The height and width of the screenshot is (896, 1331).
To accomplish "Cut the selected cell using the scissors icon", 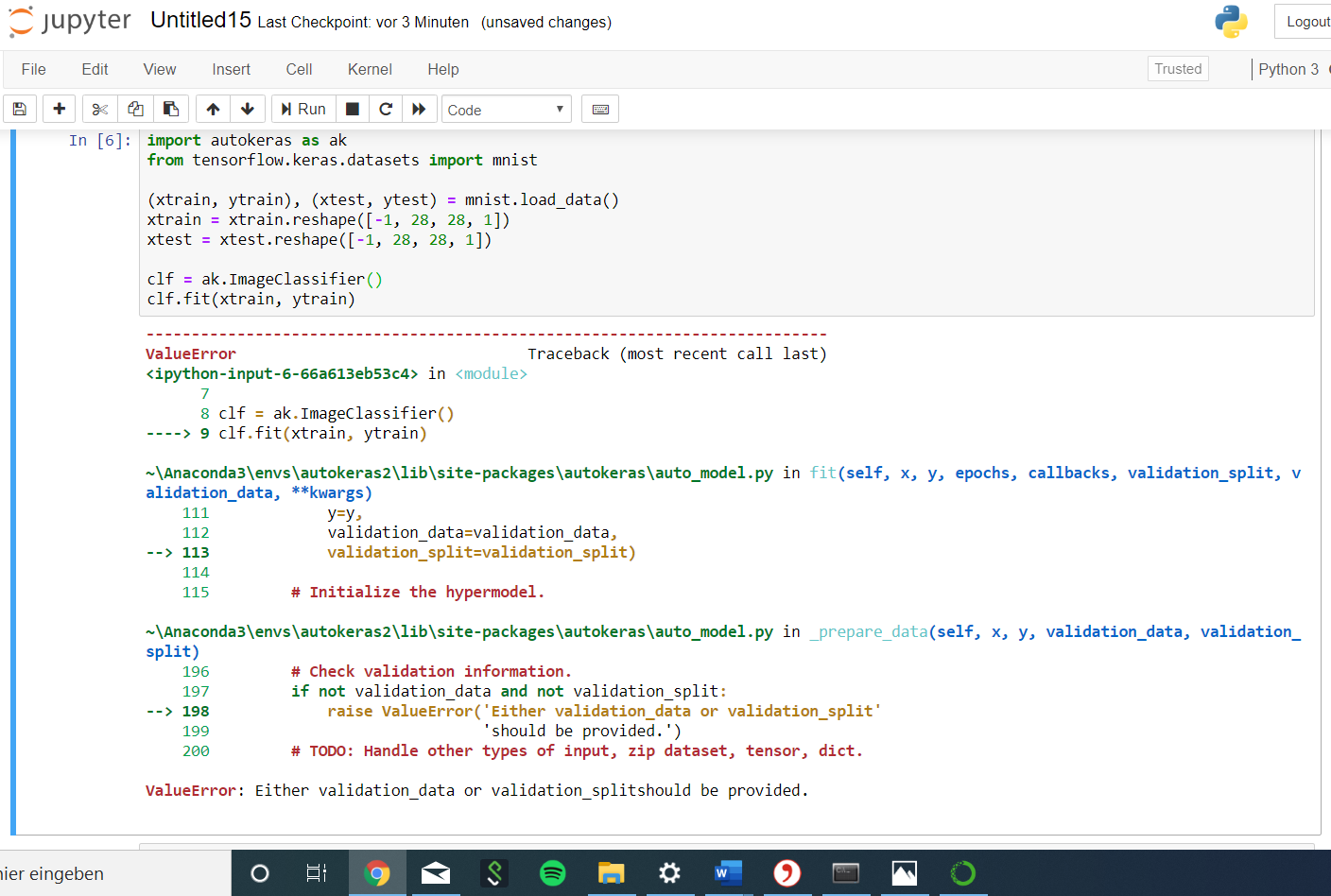I will point(98,109).
